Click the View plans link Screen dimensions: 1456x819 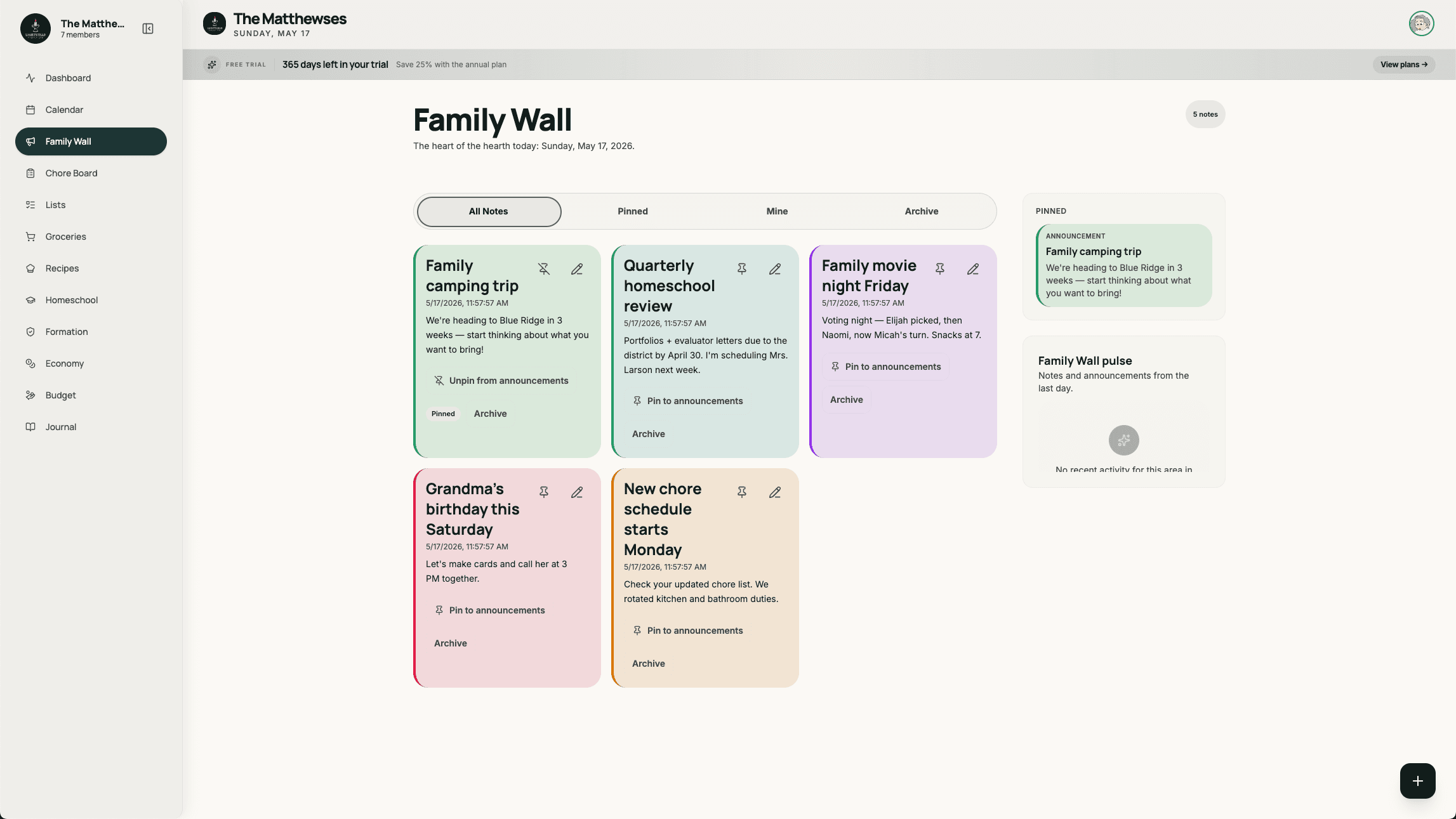tap(1404, 65)
